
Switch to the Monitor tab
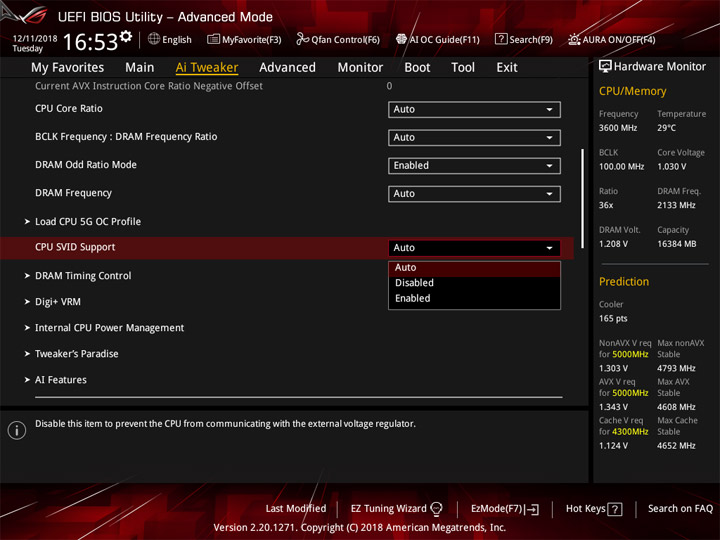[360, 68]
